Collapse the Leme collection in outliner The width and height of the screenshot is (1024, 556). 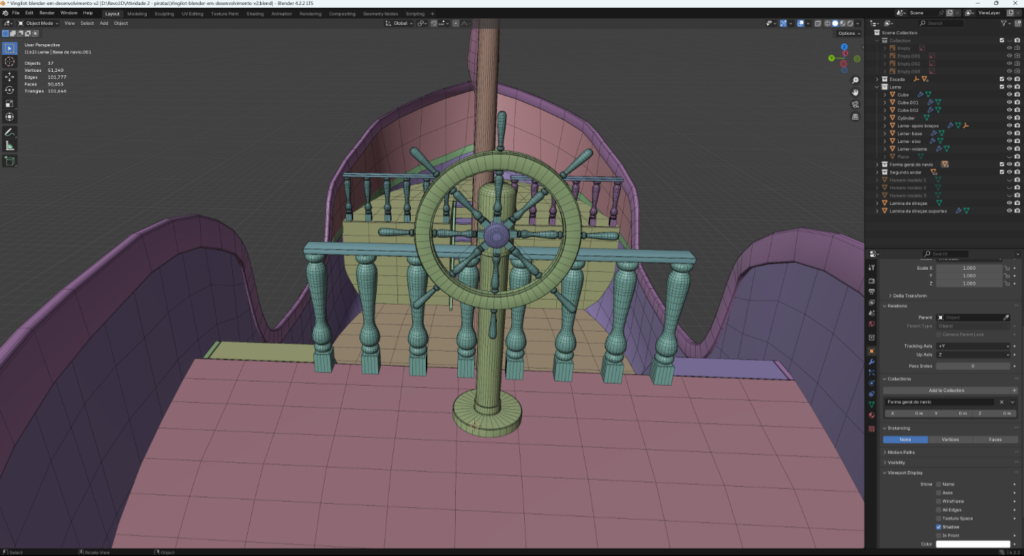(x=877, y=87)
